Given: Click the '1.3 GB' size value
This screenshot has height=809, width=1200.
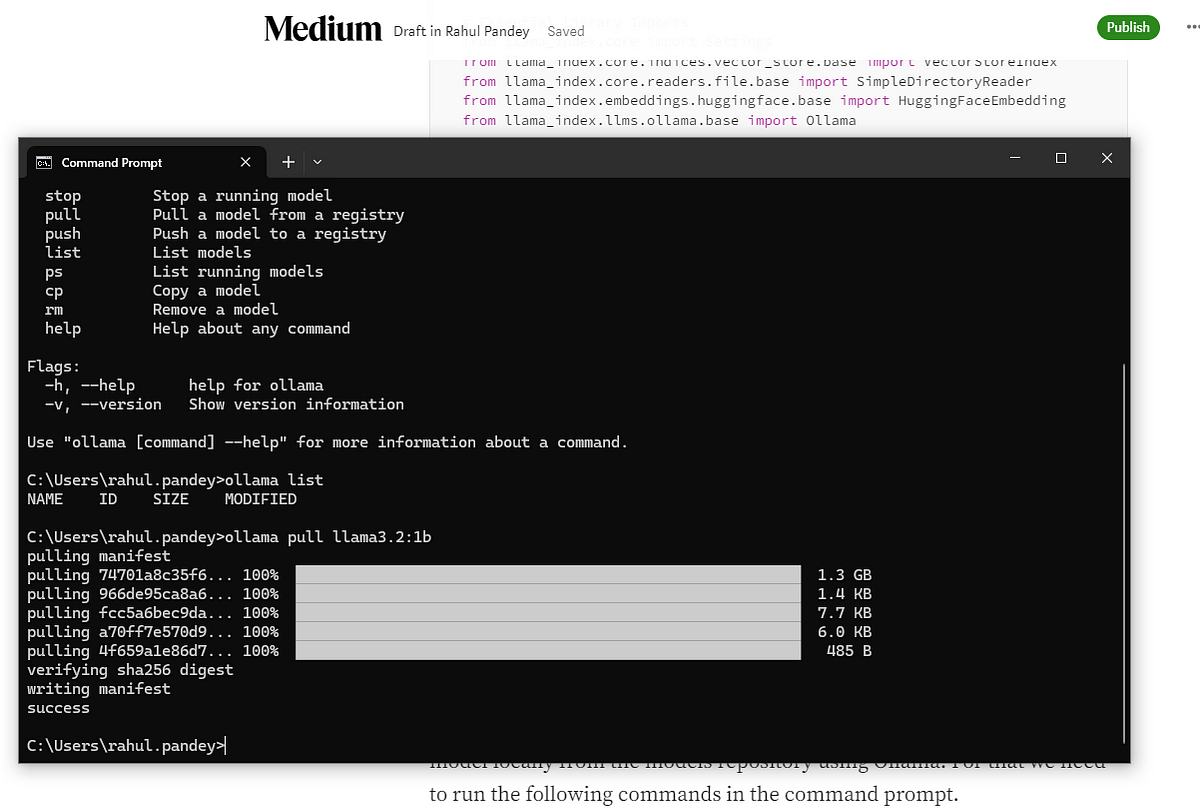Looking at the screenshot, I should [844, 575].
